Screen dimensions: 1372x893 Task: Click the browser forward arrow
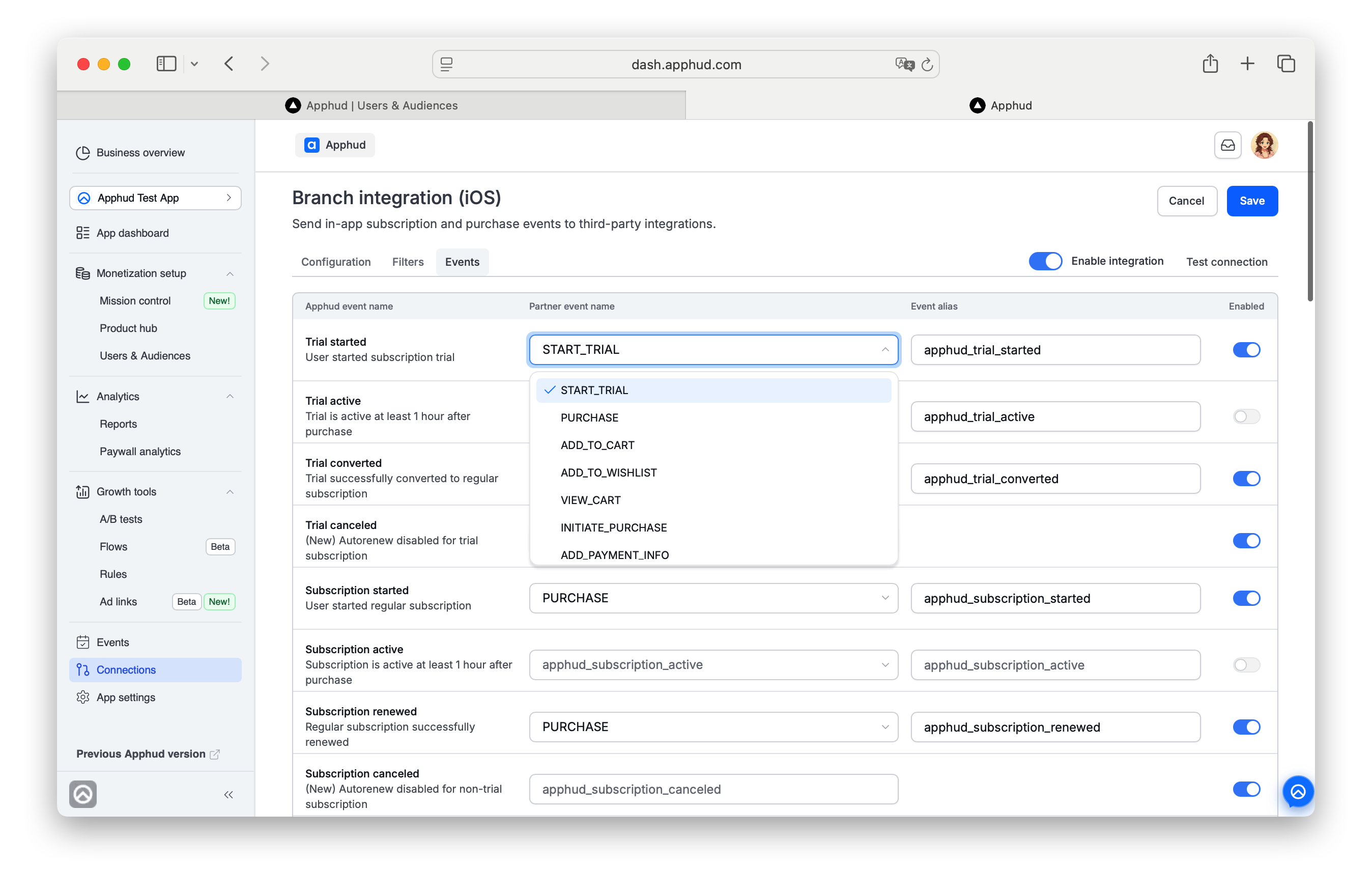point(265,64)
